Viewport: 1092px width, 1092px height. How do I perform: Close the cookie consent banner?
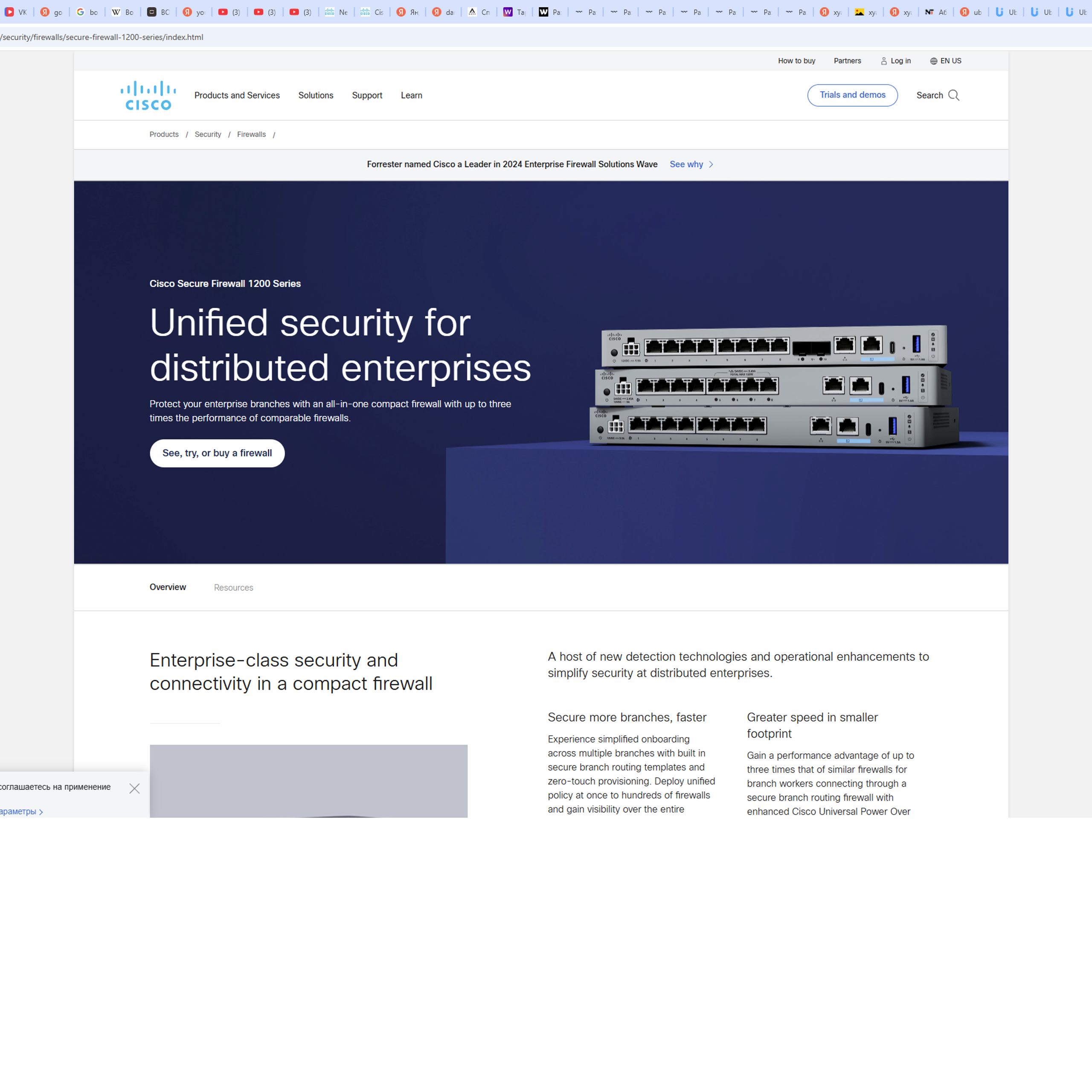[x=134, y=788]
